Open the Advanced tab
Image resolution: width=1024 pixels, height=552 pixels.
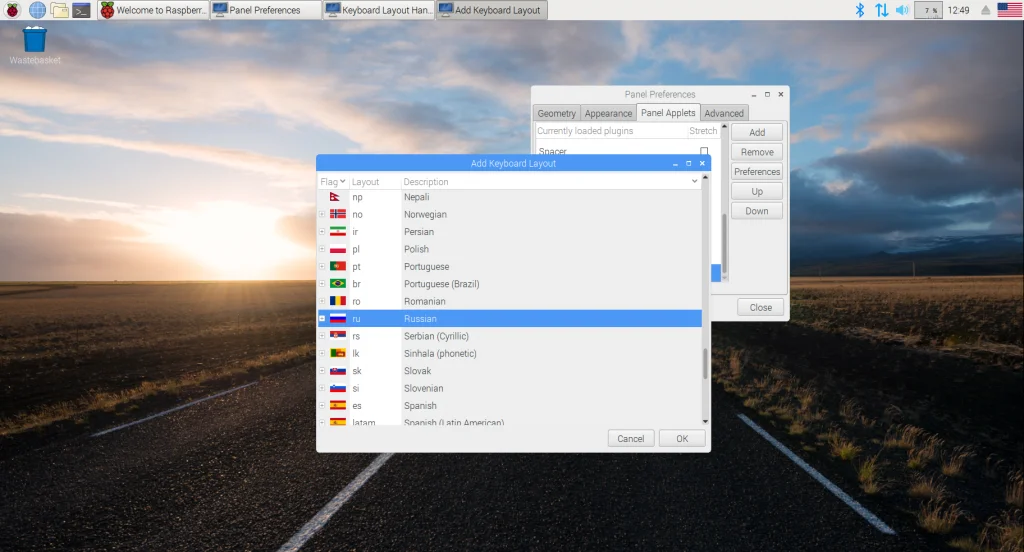coord(724,113)
